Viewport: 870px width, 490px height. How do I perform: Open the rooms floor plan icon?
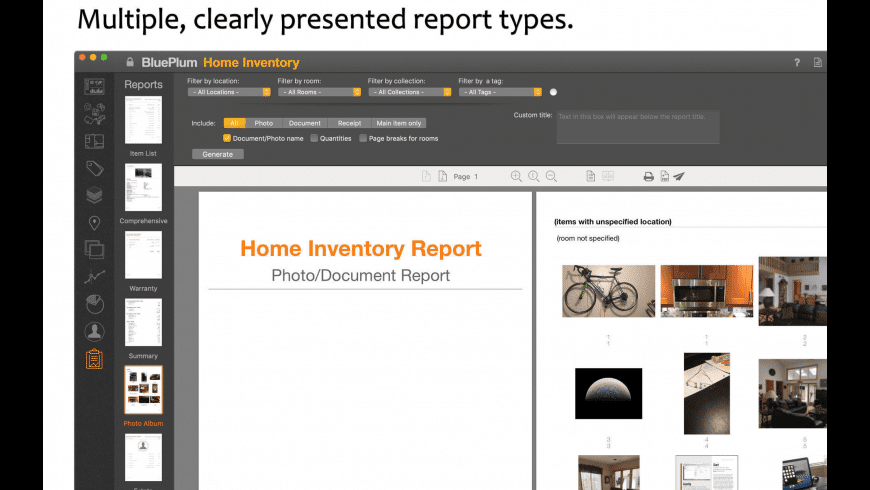click(94, 141)
